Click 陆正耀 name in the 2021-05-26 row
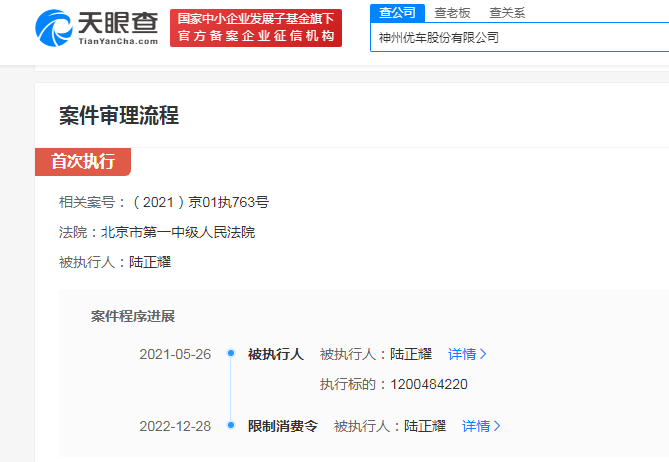 (411, 354)
